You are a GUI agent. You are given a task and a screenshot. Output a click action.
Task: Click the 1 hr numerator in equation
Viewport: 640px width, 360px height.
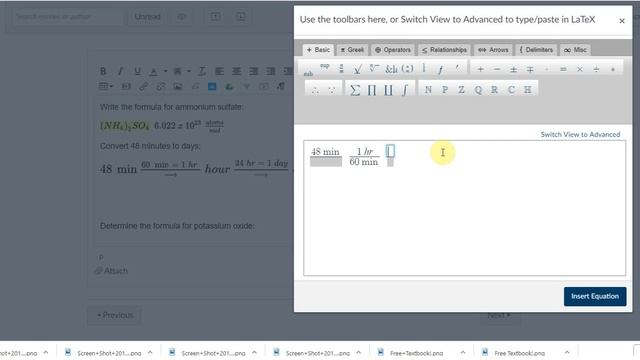(x=364, y=151)
